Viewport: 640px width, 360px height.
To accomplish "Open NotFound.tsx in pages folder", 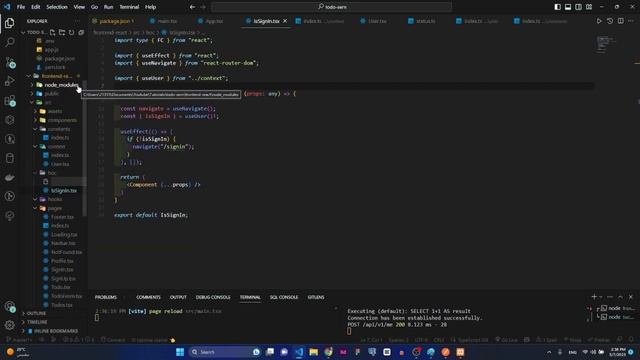I will click(66, 252).
